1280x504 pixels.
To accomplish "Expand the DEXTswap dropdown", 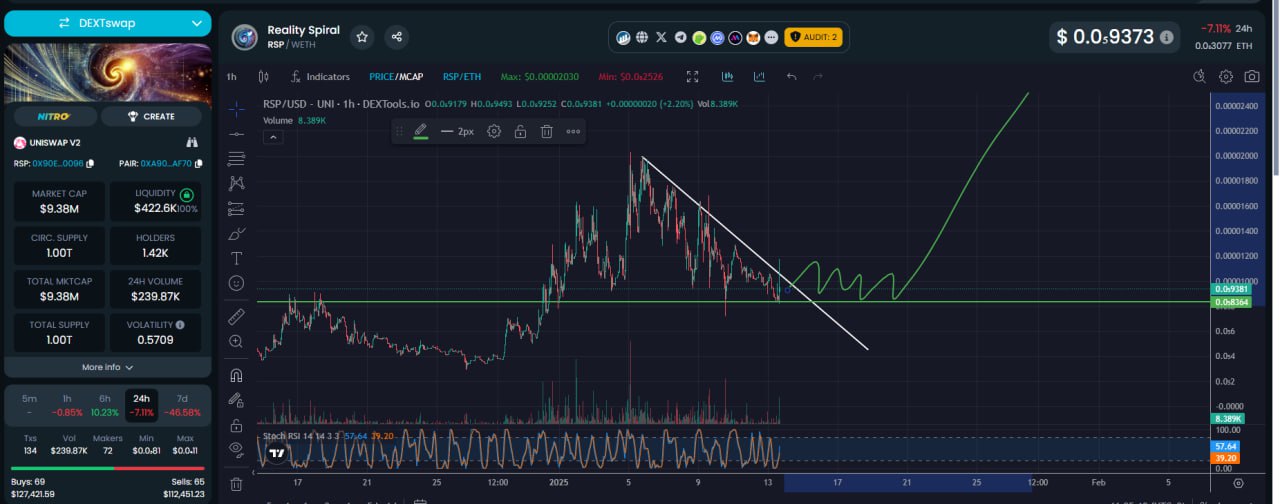I will pyautogui.click(x=108, y=23).
